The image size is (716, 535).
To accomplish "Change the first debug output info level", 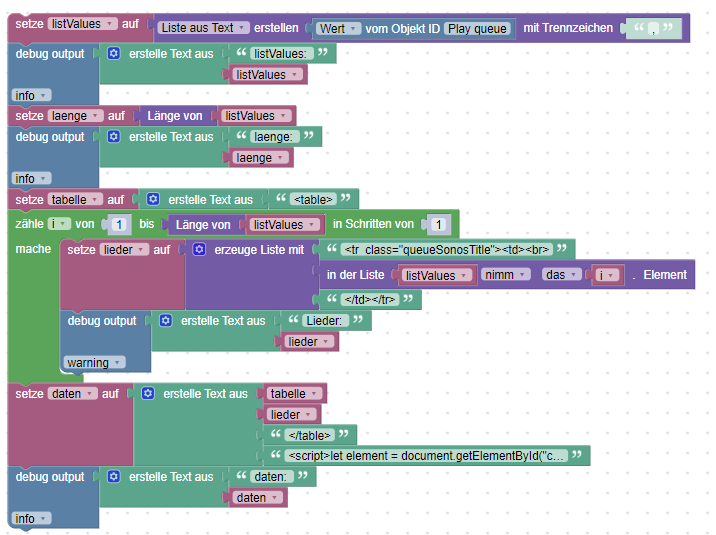I will [x=31, y=95].
